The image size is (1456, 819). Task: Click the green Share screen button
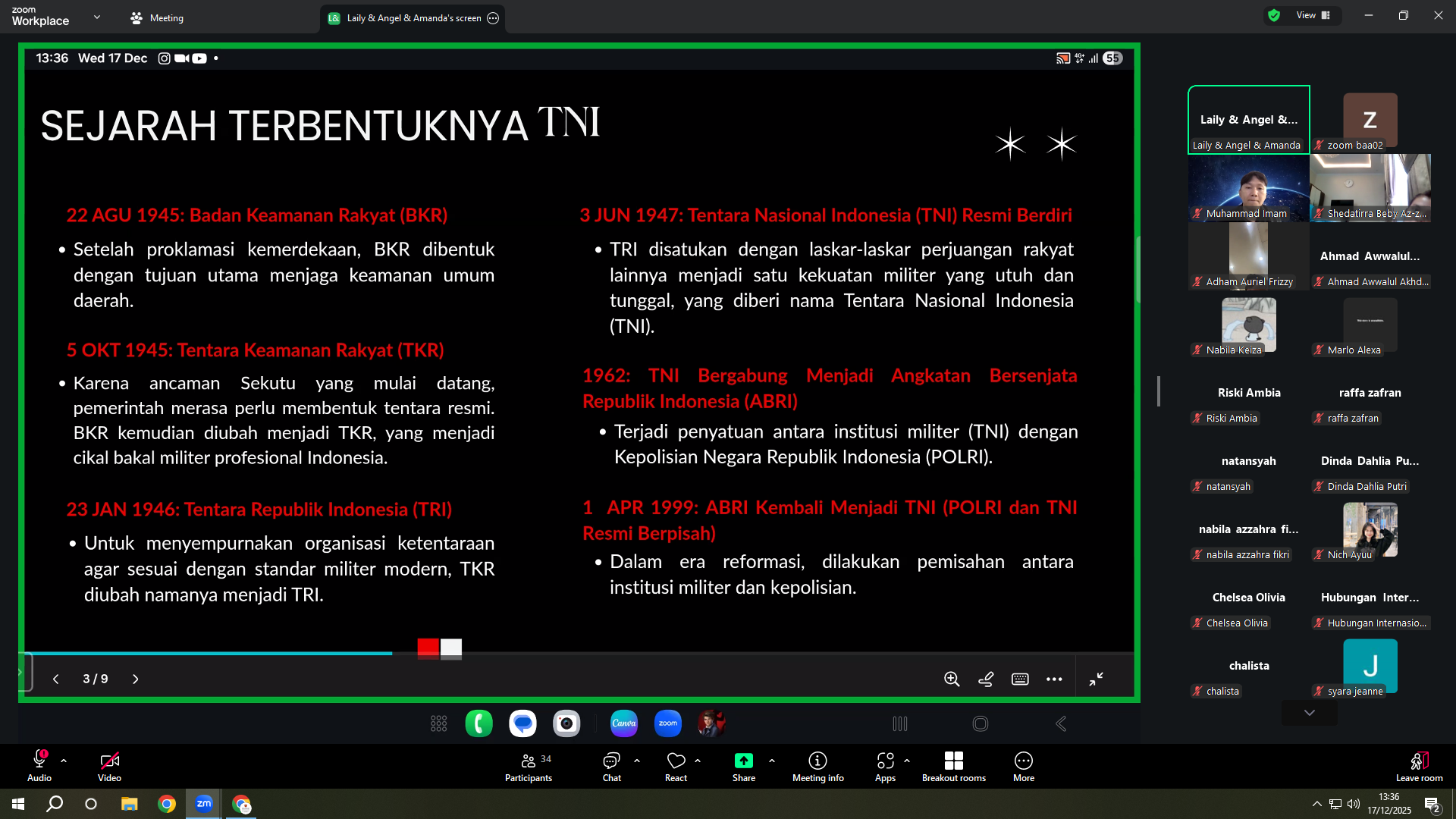tap(744, 766)
